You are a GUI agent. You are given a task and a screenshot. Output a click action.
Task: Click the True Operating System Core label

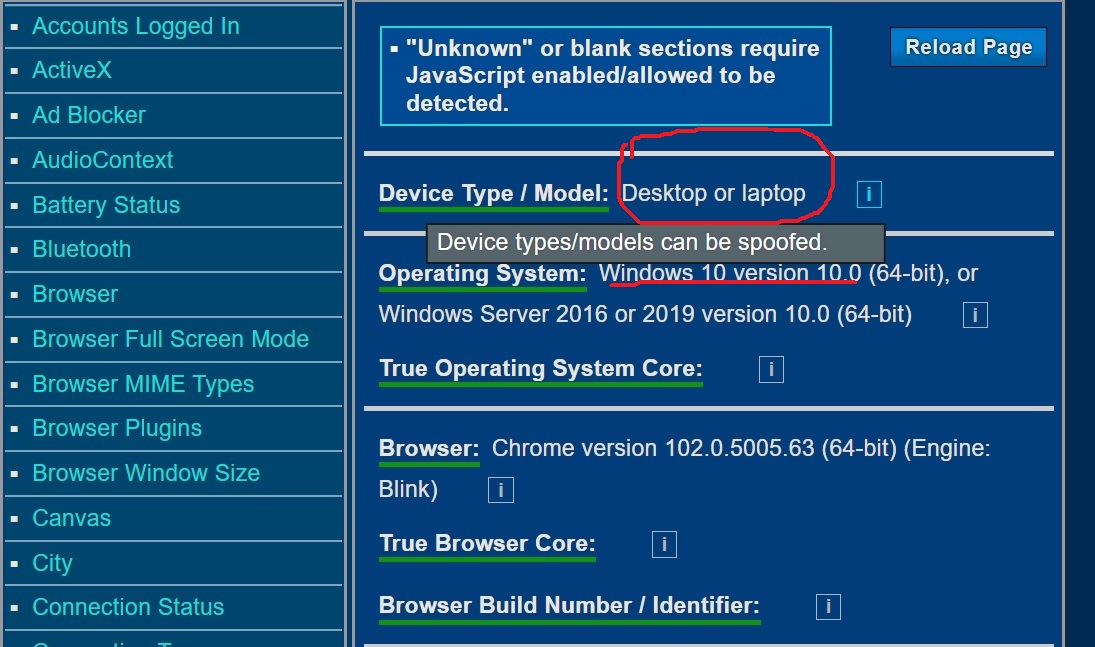(541, 369)
